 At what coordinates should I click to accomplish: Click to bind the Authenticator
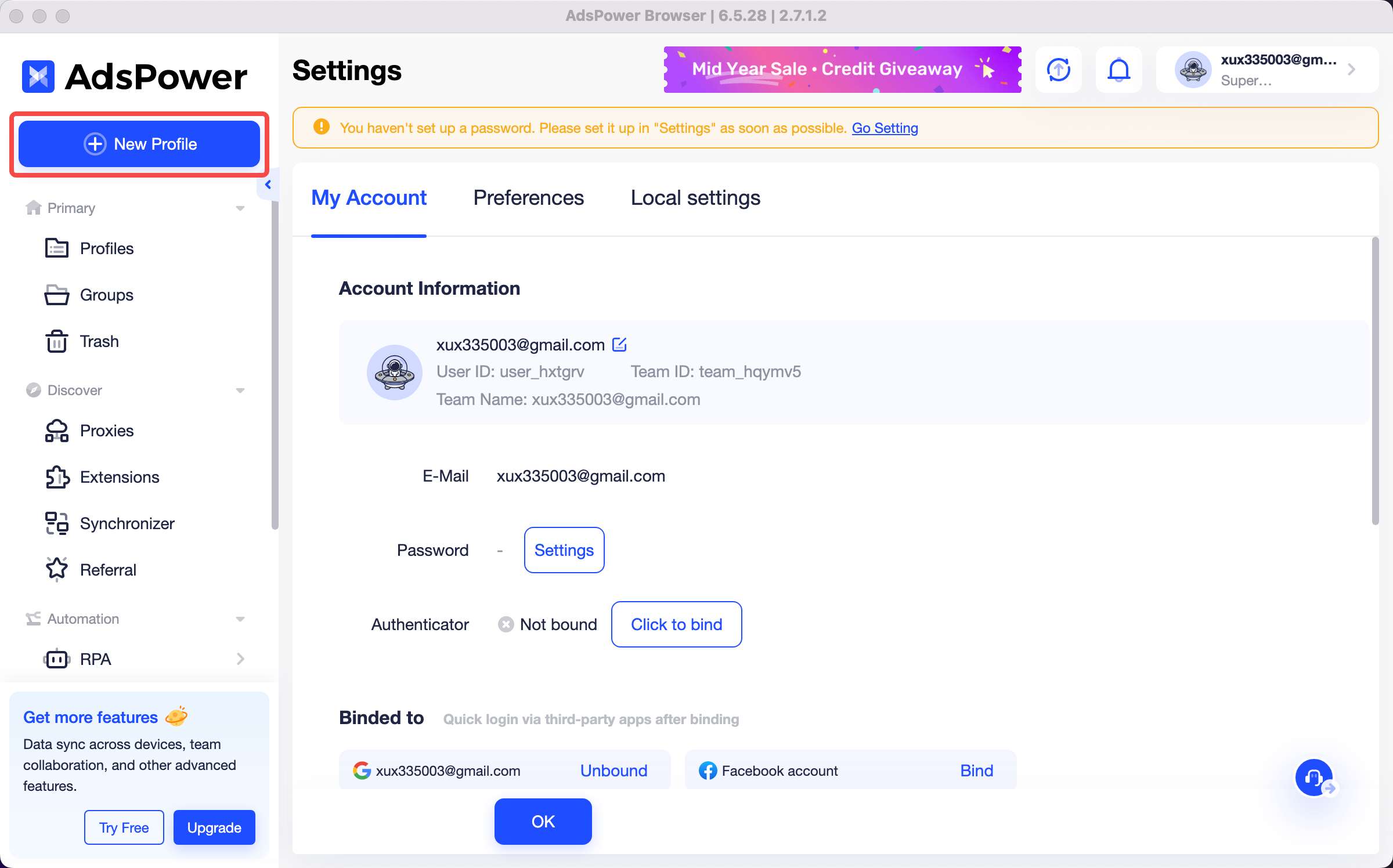tap(677, 624)
